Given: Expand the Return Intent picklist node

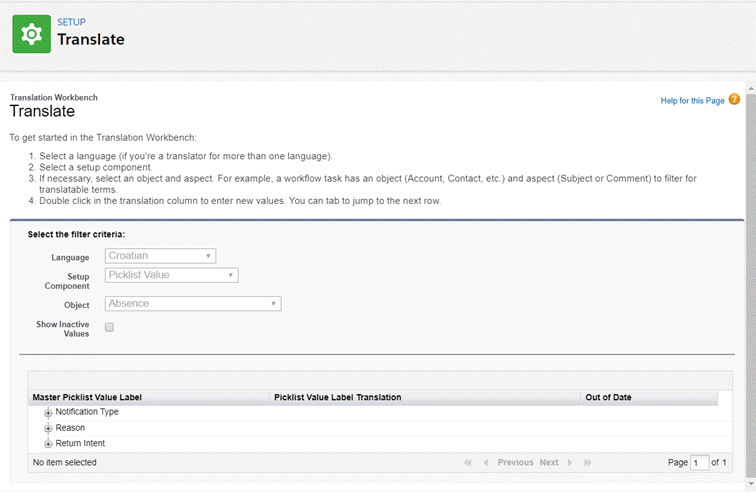Looking at the screenshot, I should [48, 443].
